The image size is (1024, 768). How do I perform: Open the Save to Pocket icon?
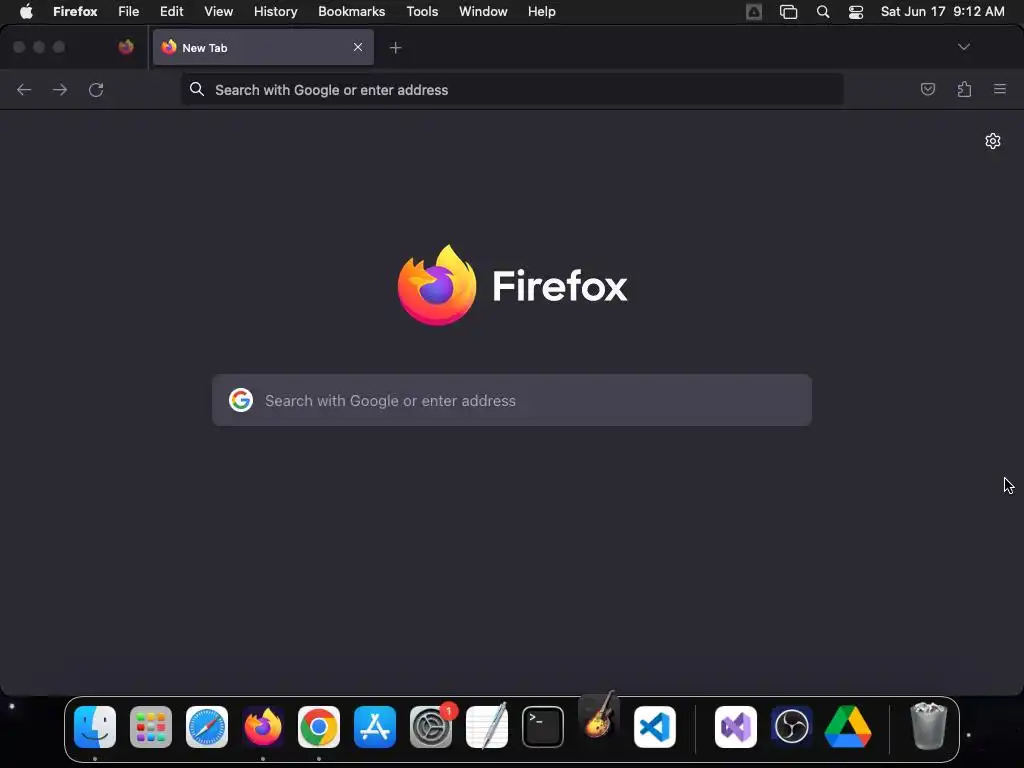pos(927,89)
